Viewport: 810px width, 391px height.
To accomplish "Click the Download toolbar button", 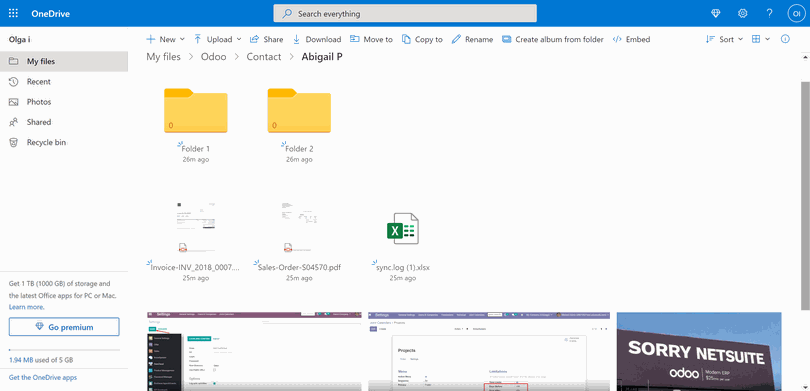I will [x=317, y=39].
